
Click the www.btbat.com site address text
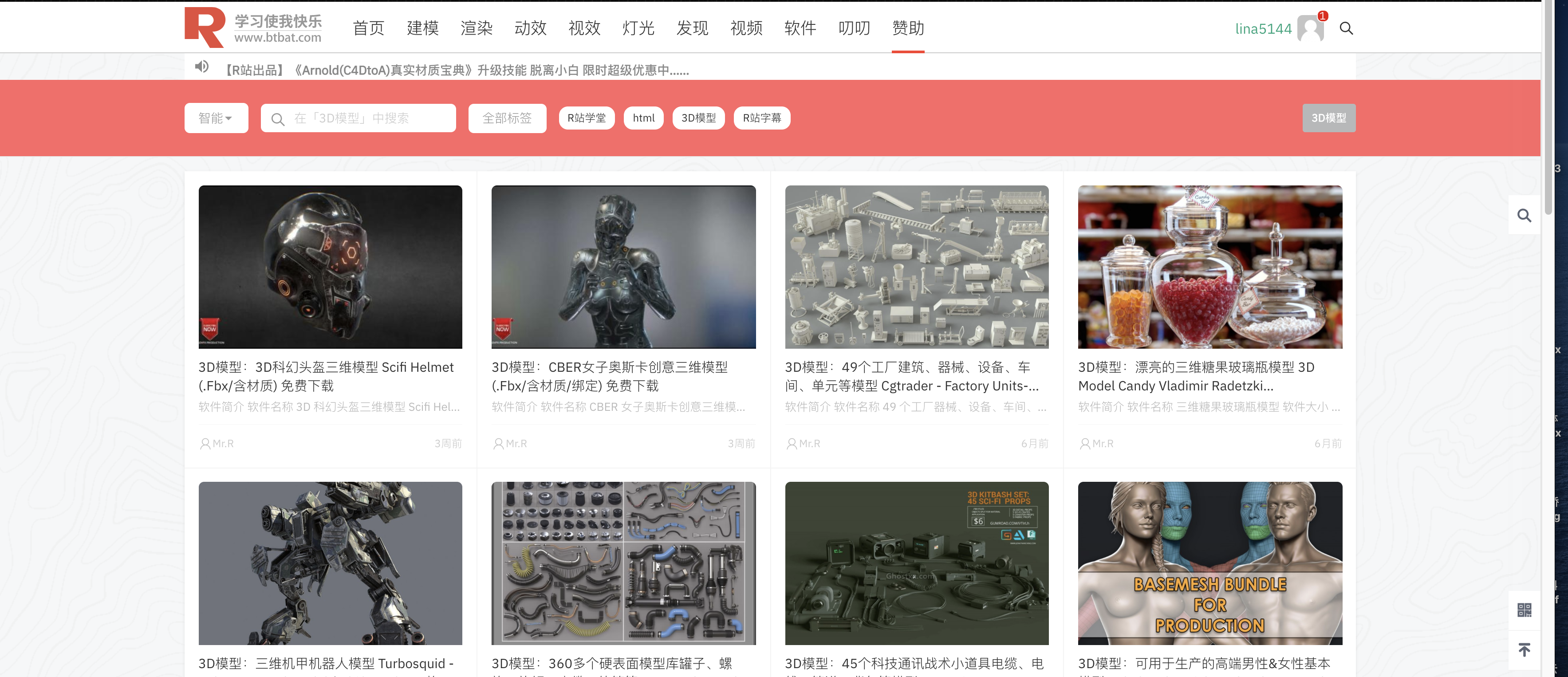[278, 37]
